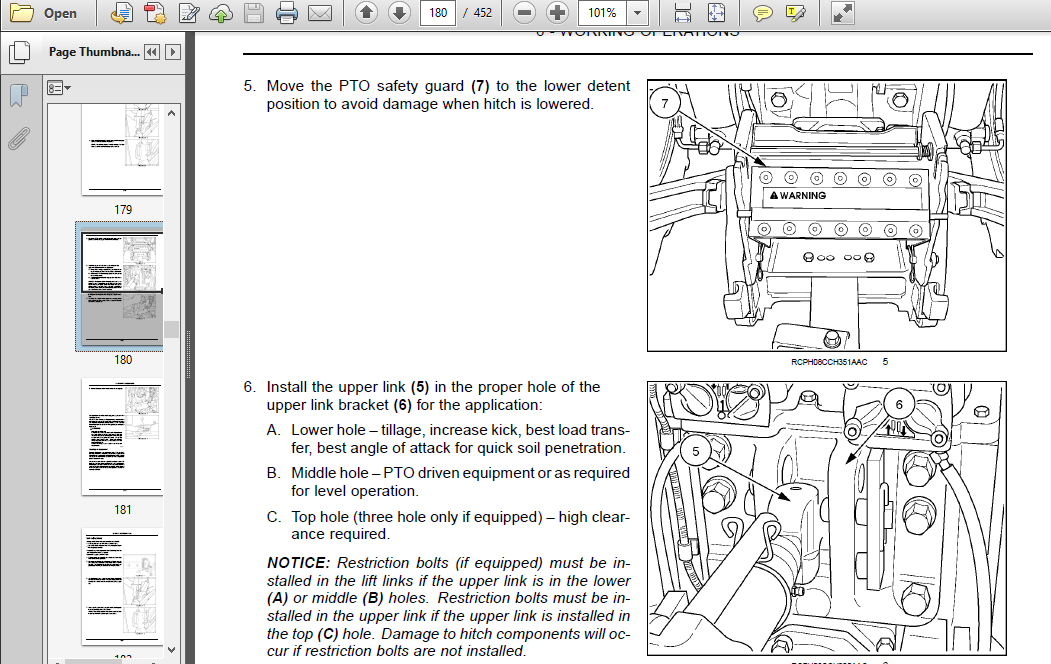Click the create PDF from file icon
The height and width of the screenshot is (664, 1051).
(x=121, y=13)
